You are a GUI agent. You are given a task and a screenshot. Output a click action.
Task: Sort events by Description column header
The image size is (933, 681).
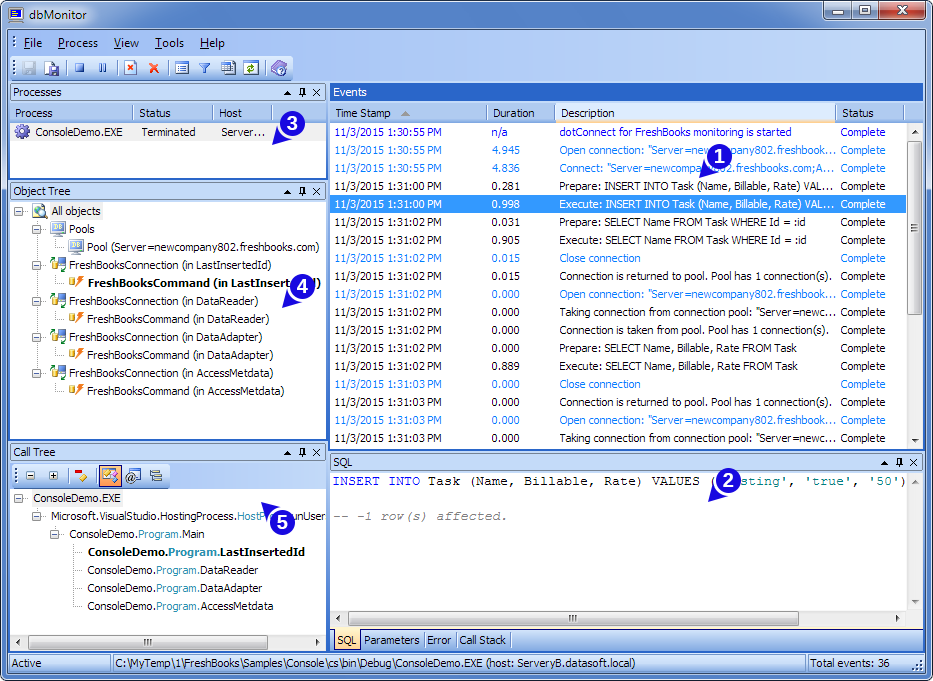[x=695, y=113]
